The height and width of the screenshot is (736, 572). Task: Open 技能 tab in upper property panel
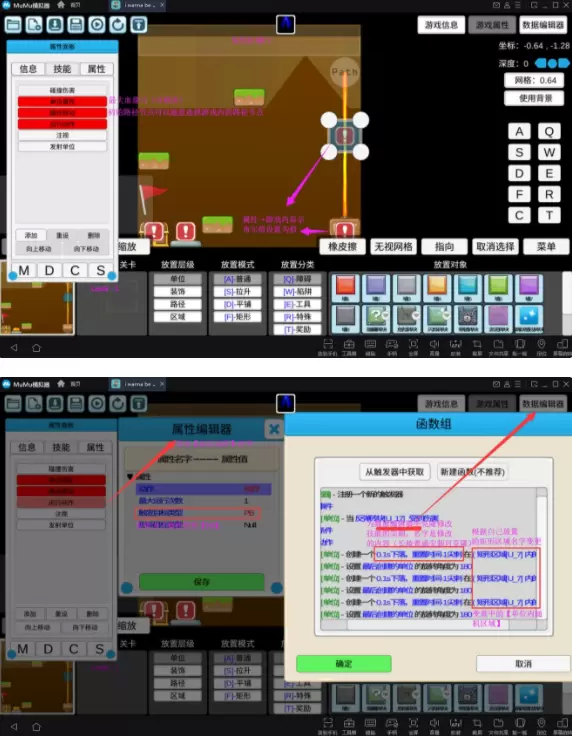click(62, 69)
